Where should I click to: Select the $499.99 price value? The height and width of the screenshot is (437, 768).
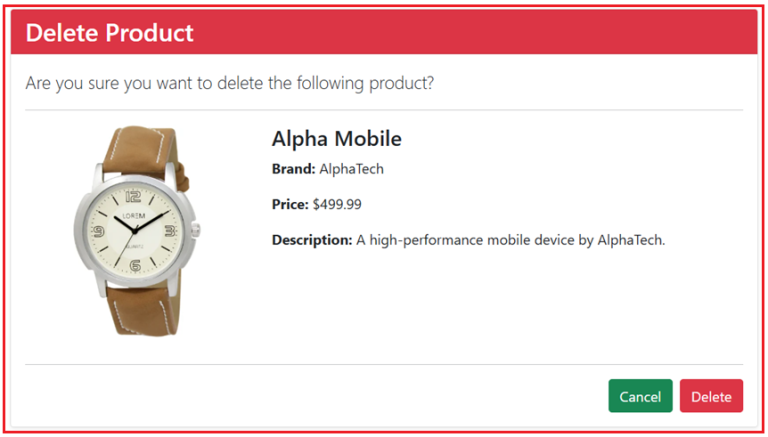click(337, 204)
